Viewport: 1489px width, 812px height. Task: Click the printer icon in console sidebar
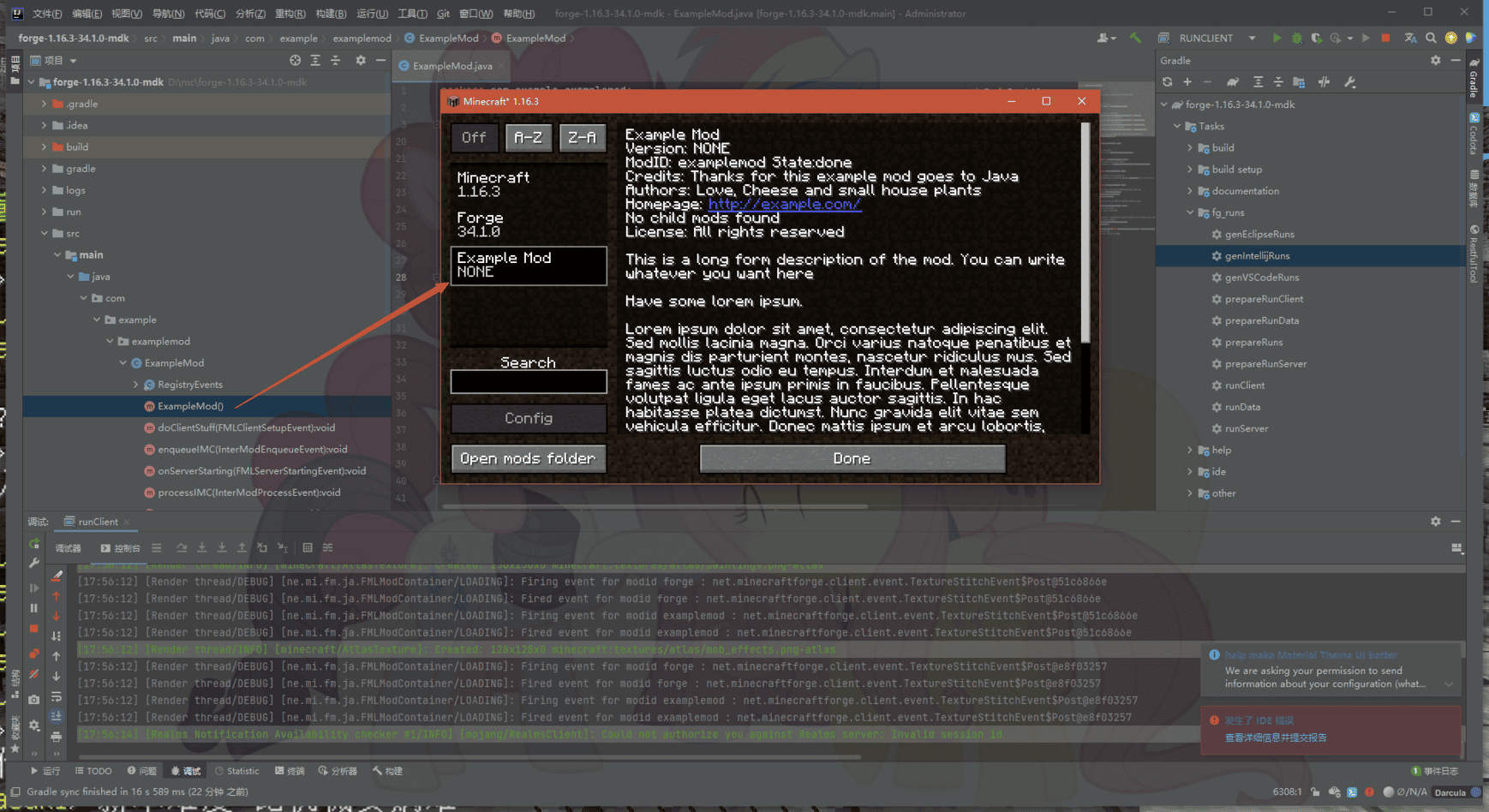56,736
